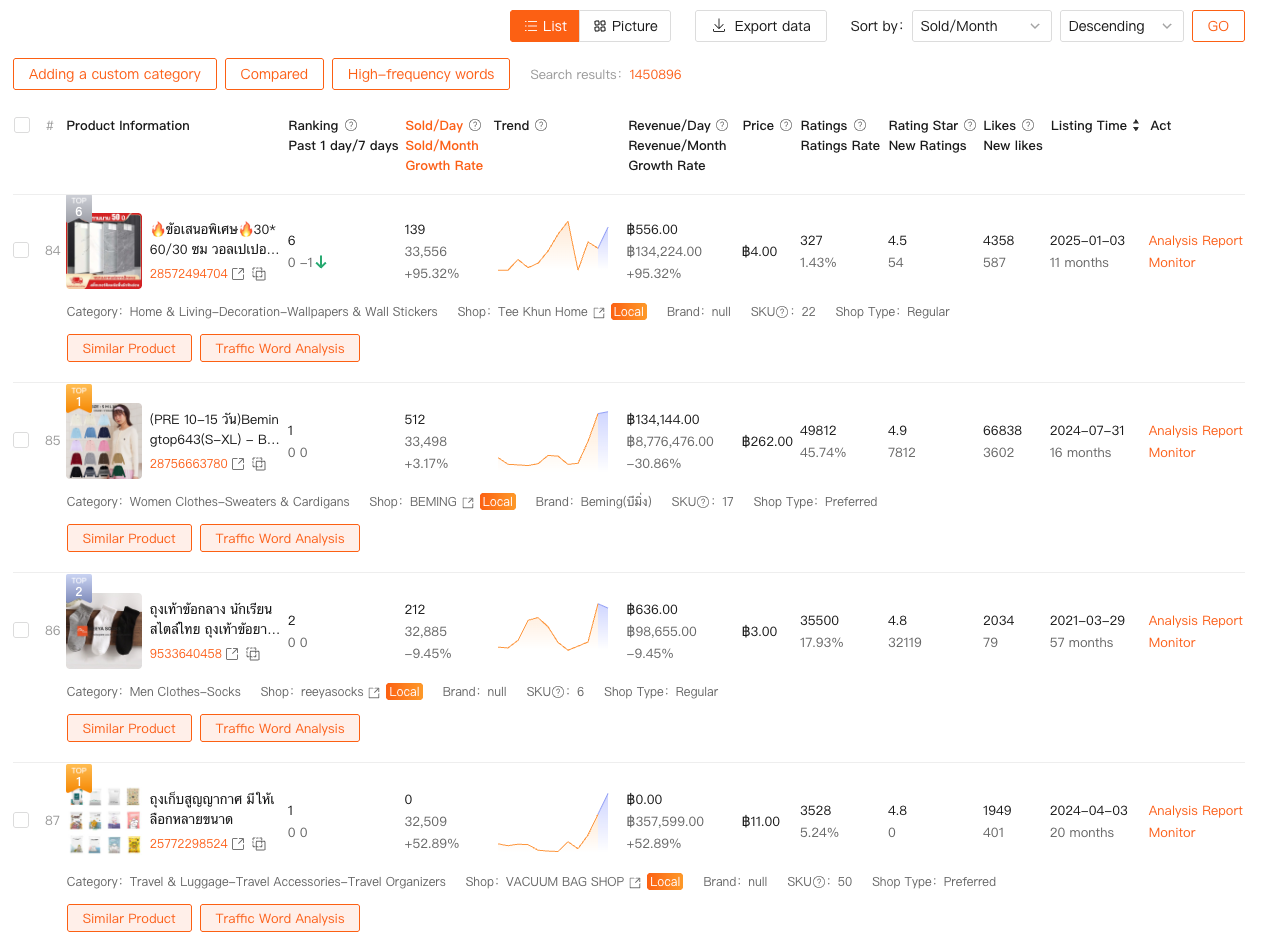The image size is (1269, 944).
Task: Open the Sold/Month sort-by dropdown
Action: click(x=981, y=26)
